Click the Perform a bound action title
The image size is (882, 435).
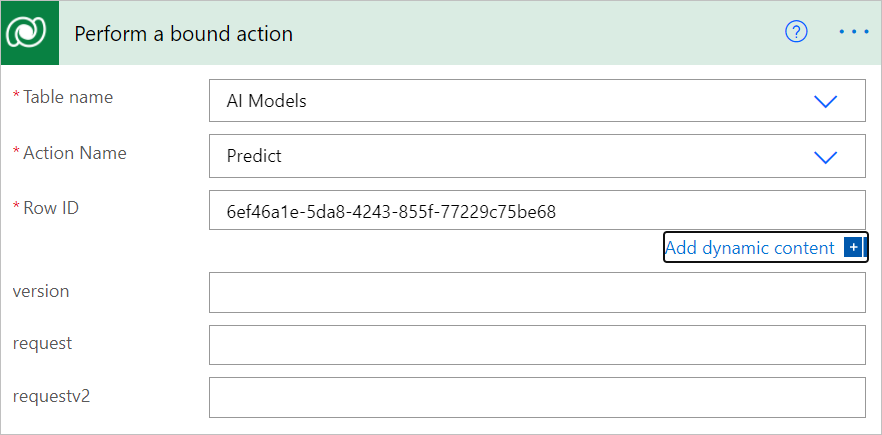click(x=183, y=34)
